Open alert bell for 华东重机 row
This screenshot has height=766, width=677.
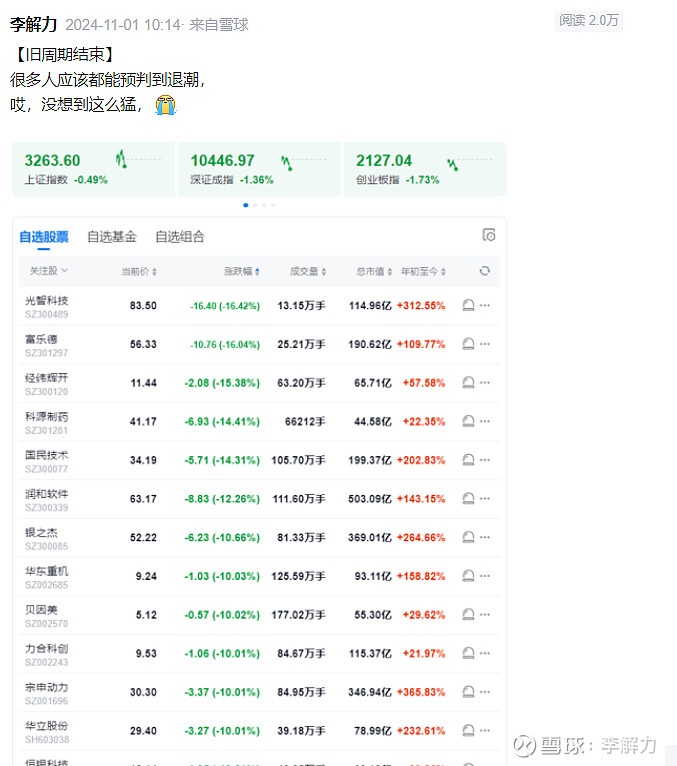click(x=468, y=576)
